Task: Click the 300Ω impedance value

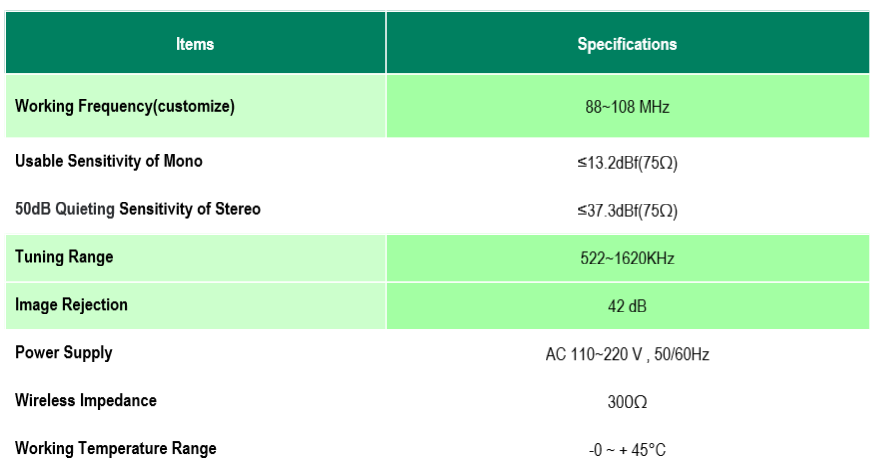Action: pyautogui.click(x=627, y=402)
